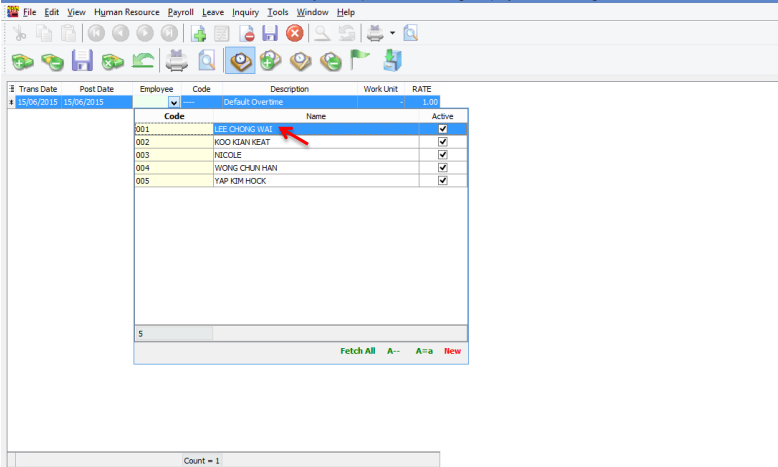
Task: Open the Print dropdown arrow in top toolbar
Action: pyautogui.click(x=392, y=33)
